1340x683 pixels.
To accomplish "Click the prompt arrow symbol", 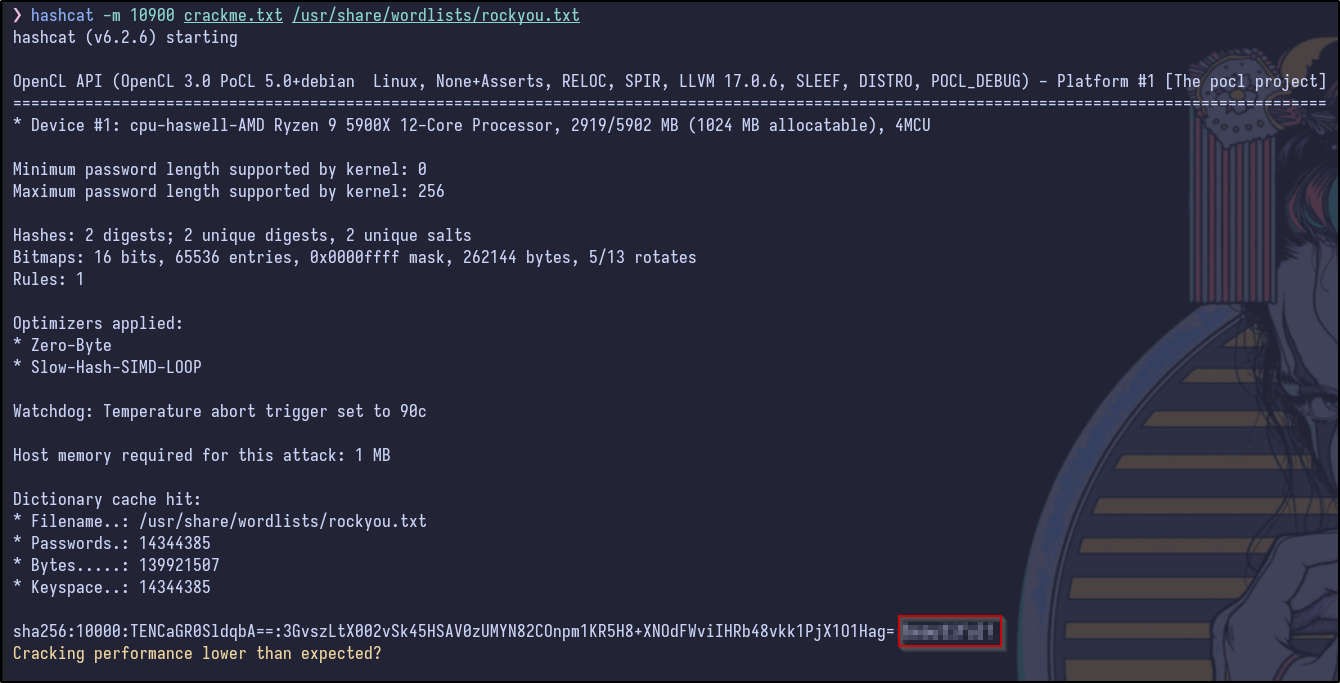I will point(18,16).
